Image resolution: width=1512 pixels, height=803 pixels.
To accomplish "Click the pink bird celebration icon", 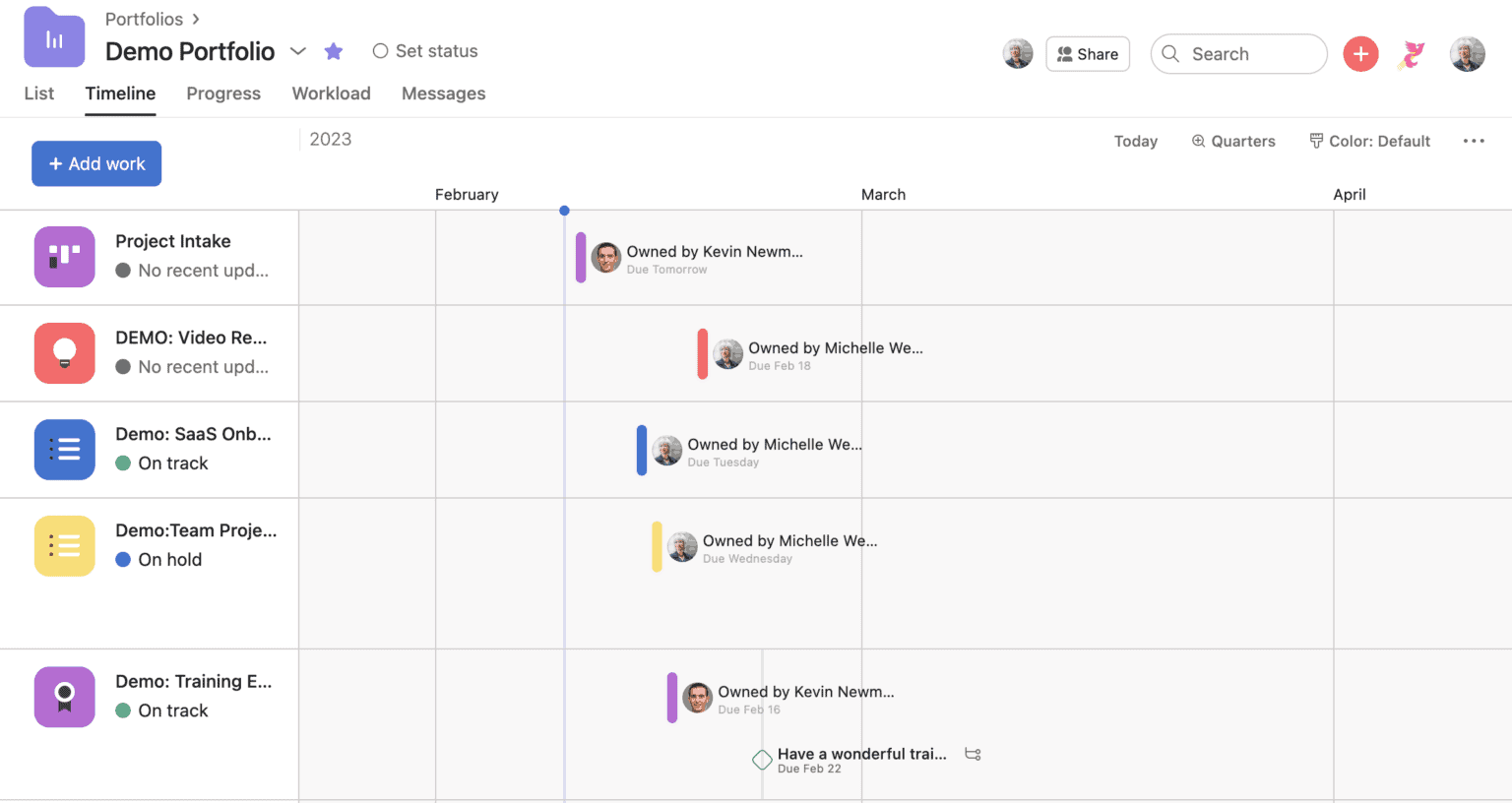I will [1414, 54].
